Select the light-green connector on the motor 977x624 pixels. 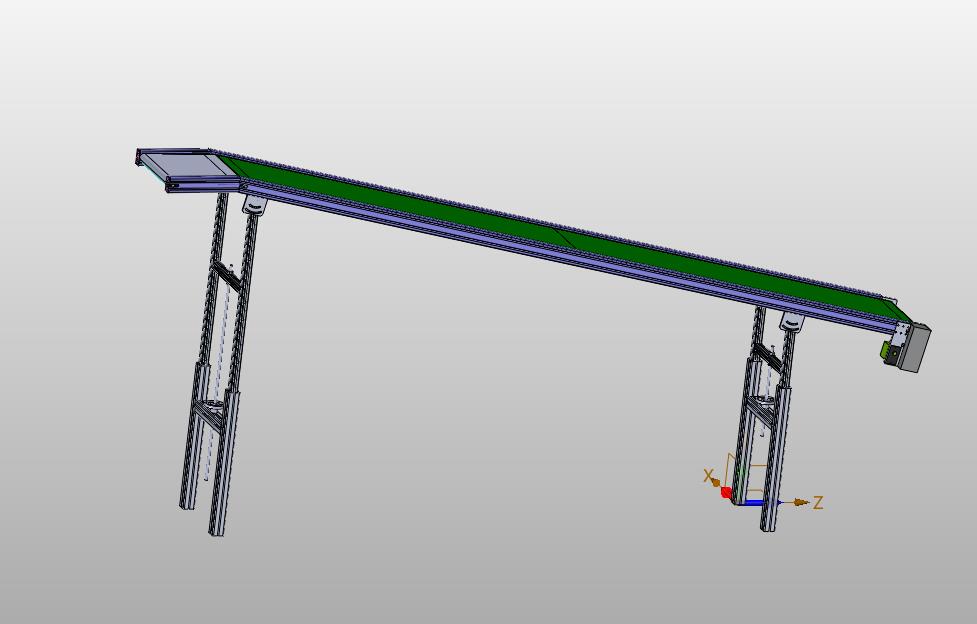click(x=886, y=350)
